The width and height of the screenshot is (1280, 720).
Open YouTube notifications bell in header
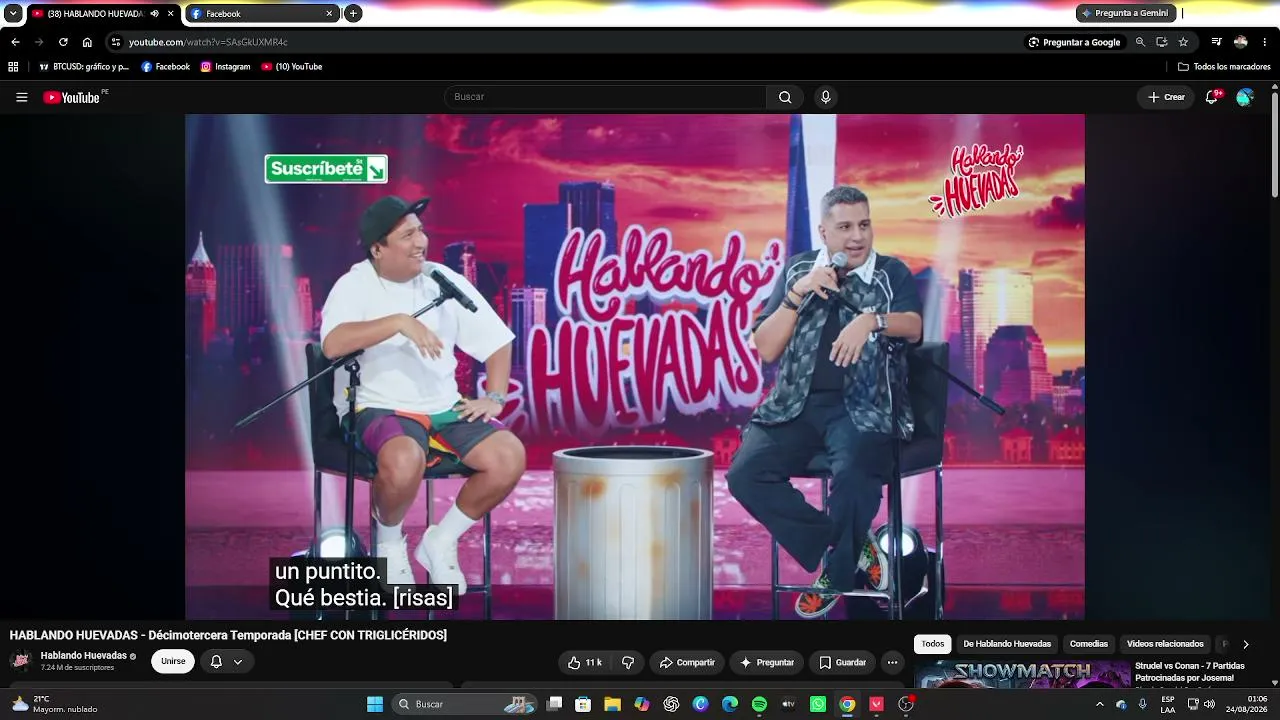[1212, 97]
